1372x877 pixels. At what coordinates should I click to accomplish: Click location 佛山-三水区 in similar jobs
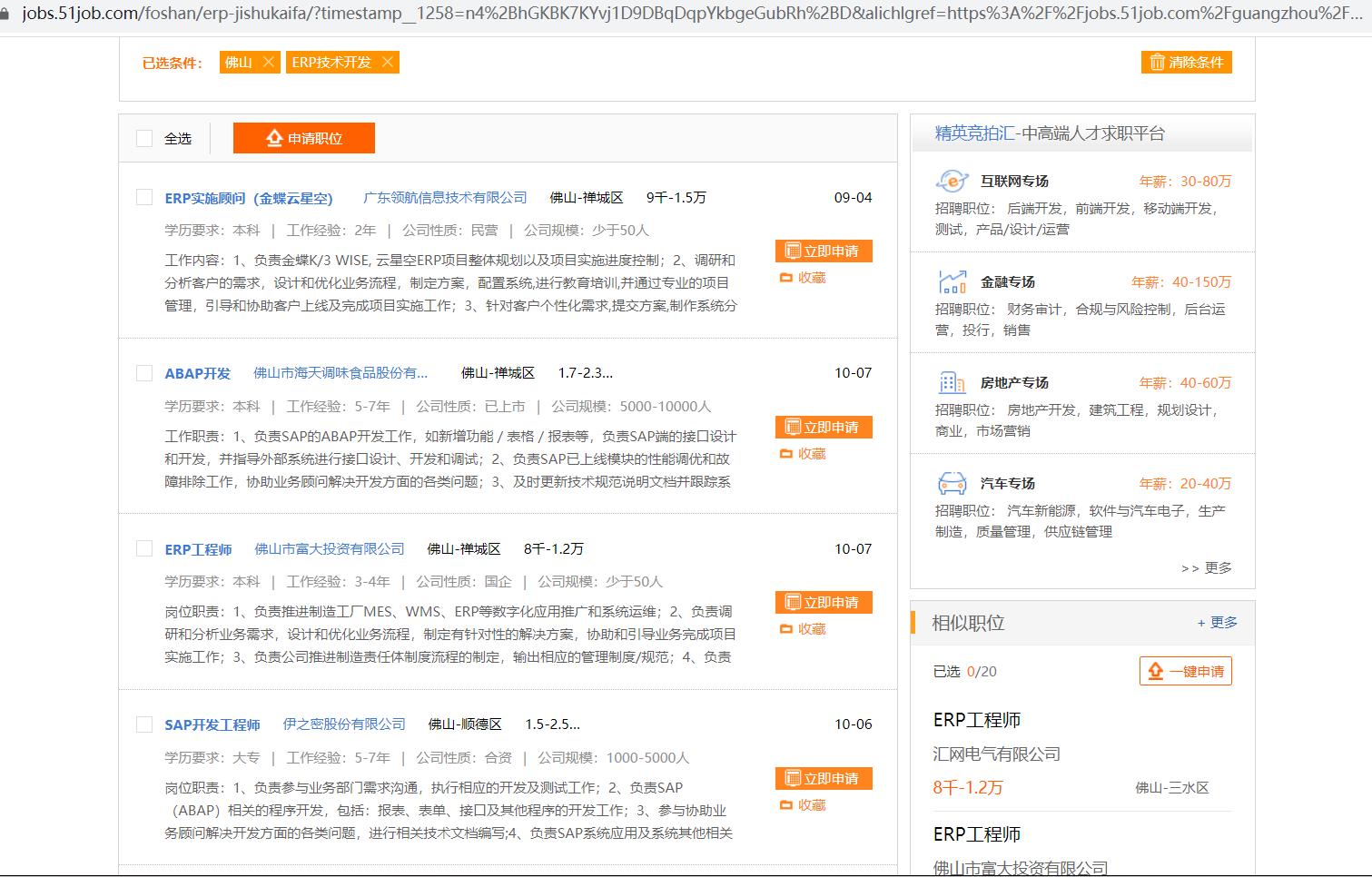pyautogui.click(x=1172, y=788)
